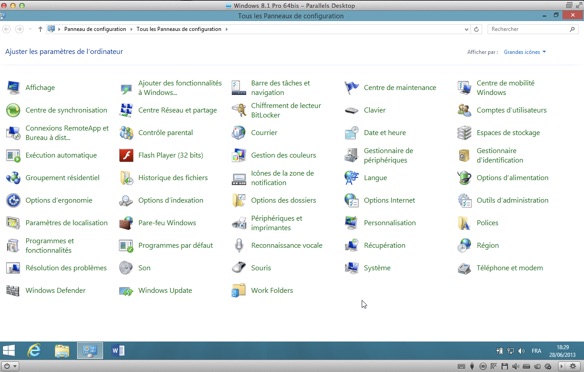Open 'Paramètres de localisation' link
This screenshot has height=372, width=584.
click(x=66, y=223)
